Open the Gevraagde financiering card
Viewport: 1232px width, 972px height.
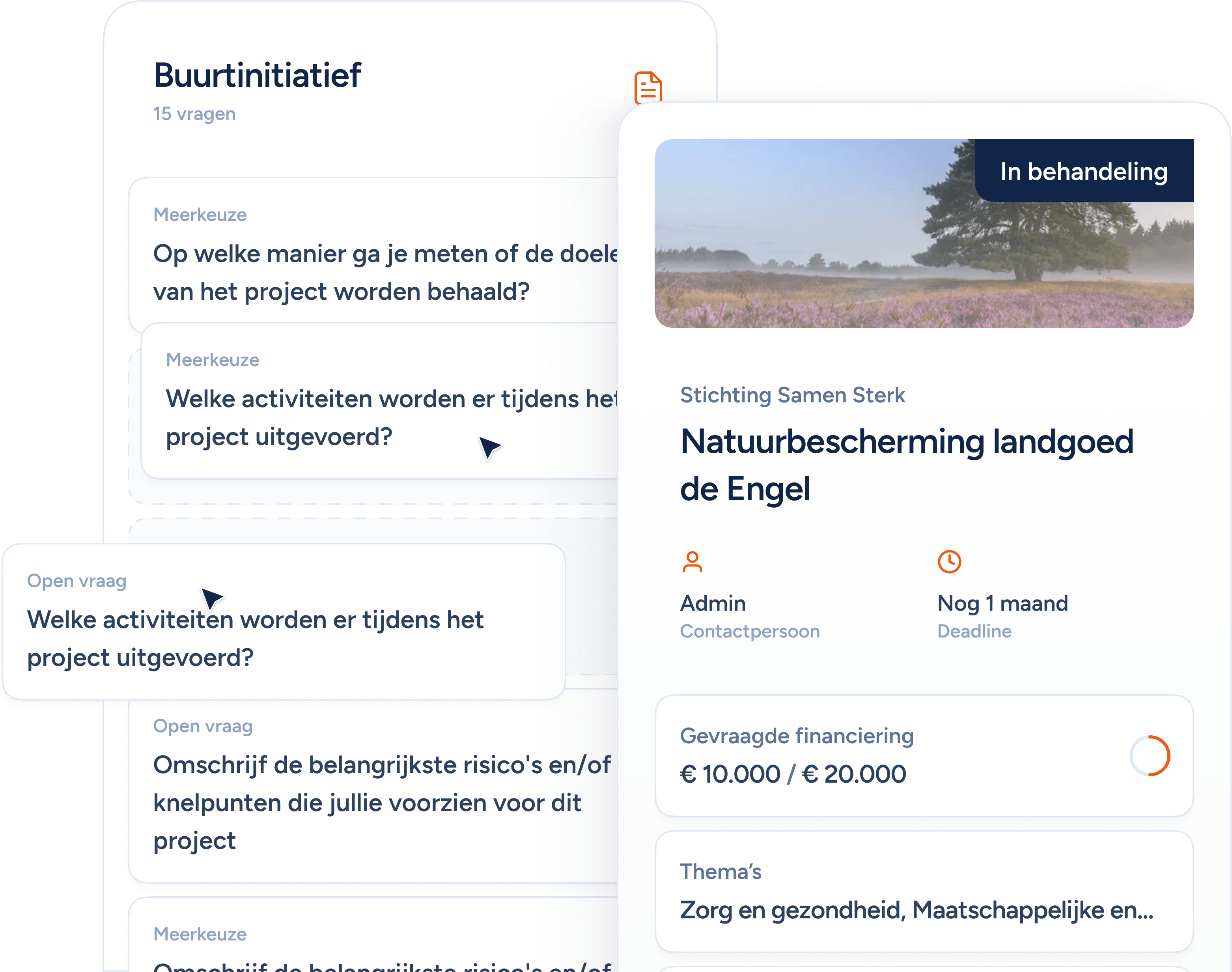click(924, 756)
